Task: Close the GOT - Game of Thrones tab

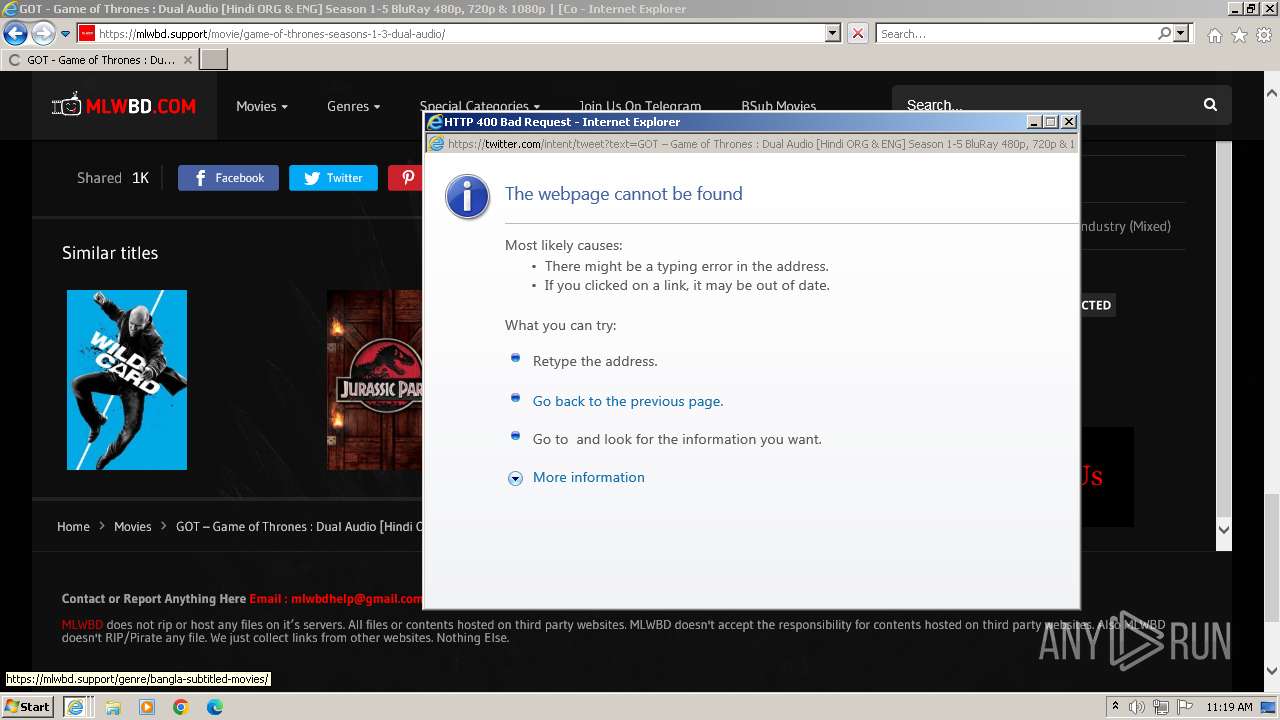Action: [187, 60]
